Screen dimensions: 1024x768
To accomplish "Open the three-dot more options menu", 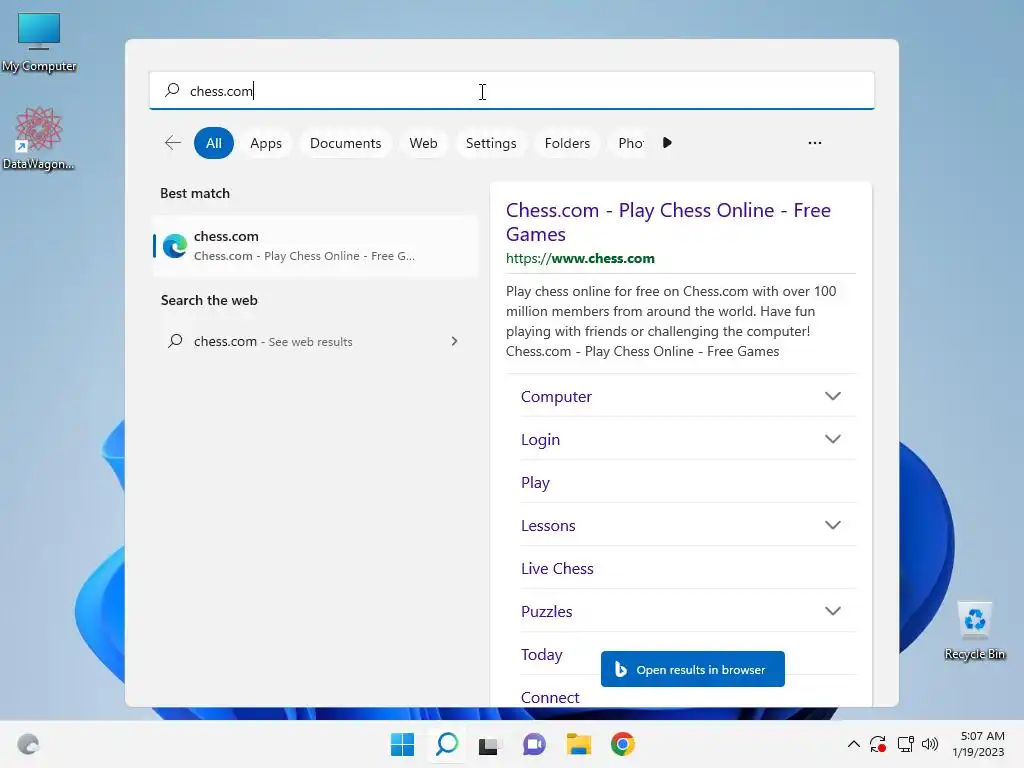I will pos(814,143).
